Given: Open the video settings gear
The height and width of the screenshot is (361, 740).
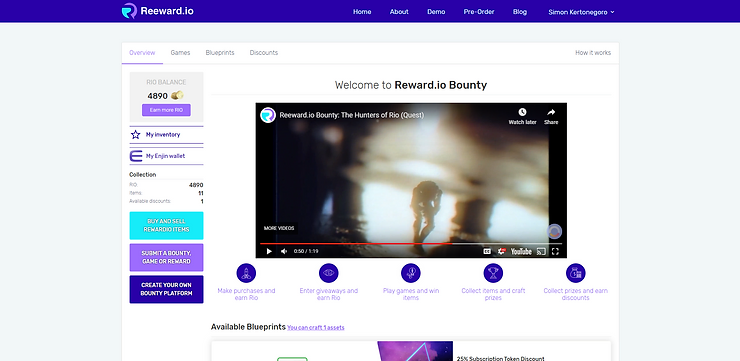Looking at the screenshot, I should (x=502, y=252).
